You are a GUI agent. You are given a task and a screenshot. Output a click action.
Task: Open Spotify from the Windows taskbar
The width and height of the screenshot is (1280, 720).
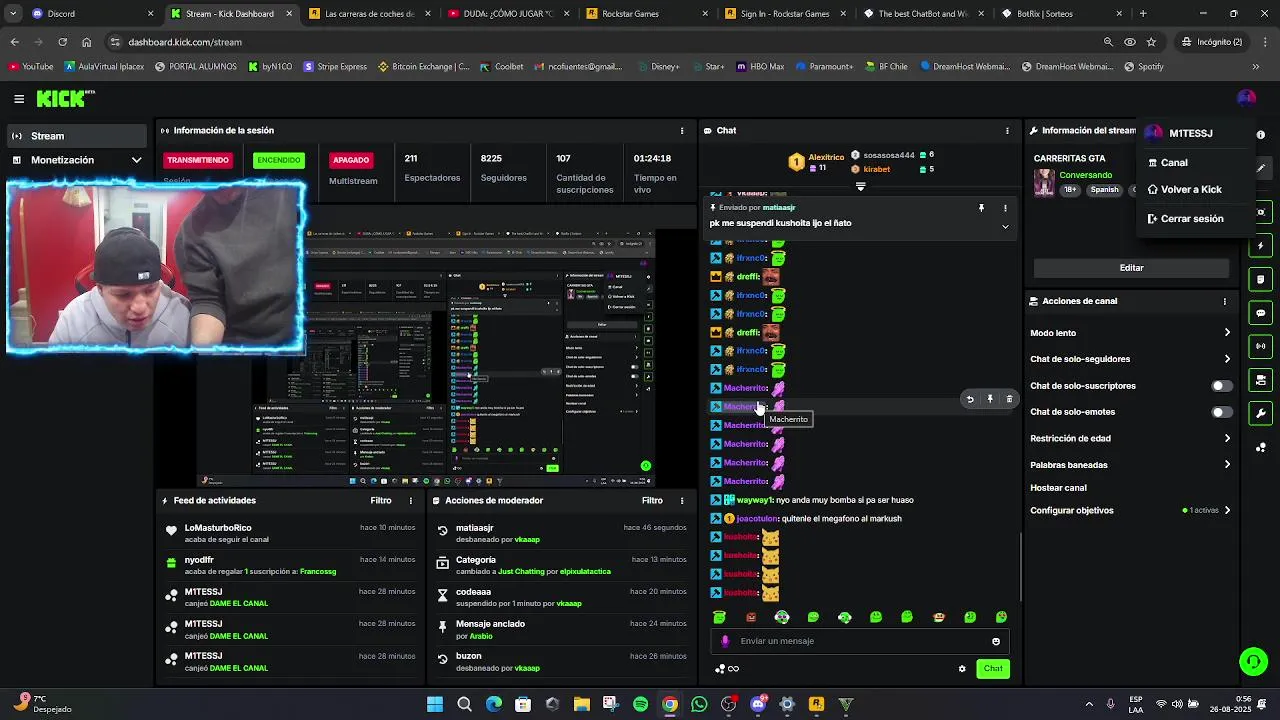[x=641, y=705]
